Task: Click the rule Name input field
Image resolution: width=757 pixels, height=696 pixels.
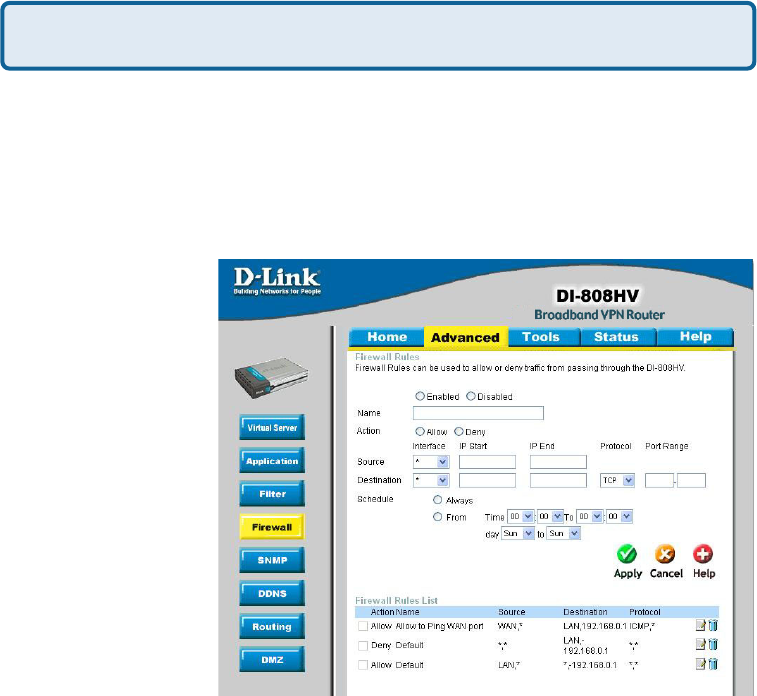Action: (x=478, y=413)
